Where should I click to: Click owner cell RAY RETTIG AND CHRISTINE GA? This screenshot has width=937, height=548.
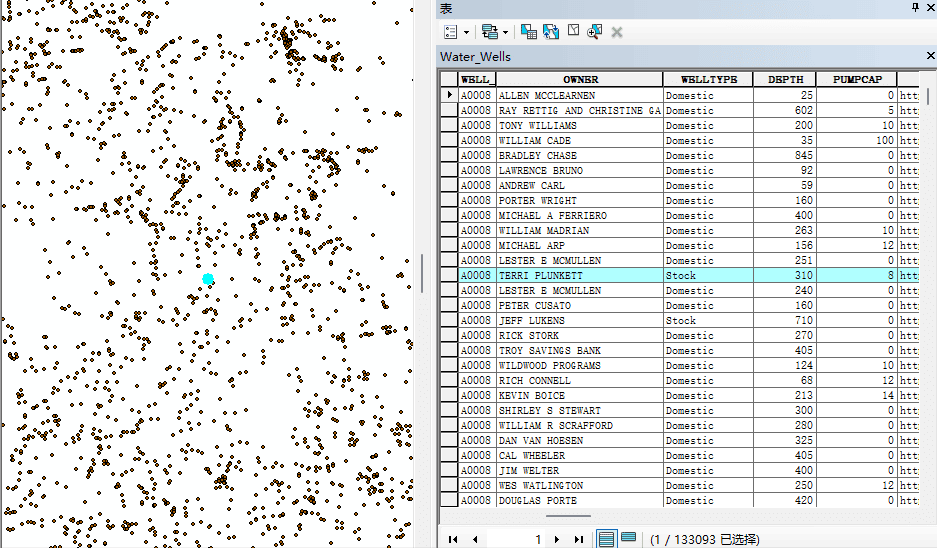tap(580, 110)
